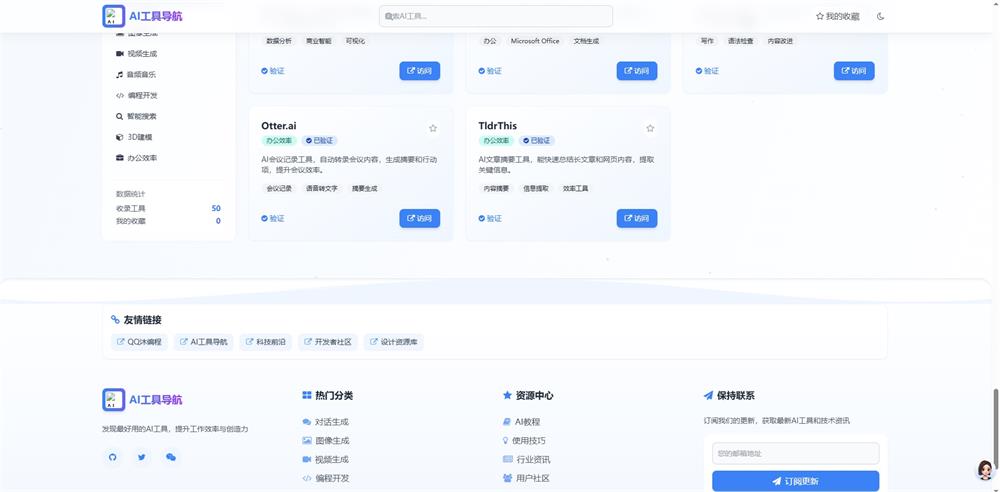Click 验证 on the 数据分析 card

(273, 71)
